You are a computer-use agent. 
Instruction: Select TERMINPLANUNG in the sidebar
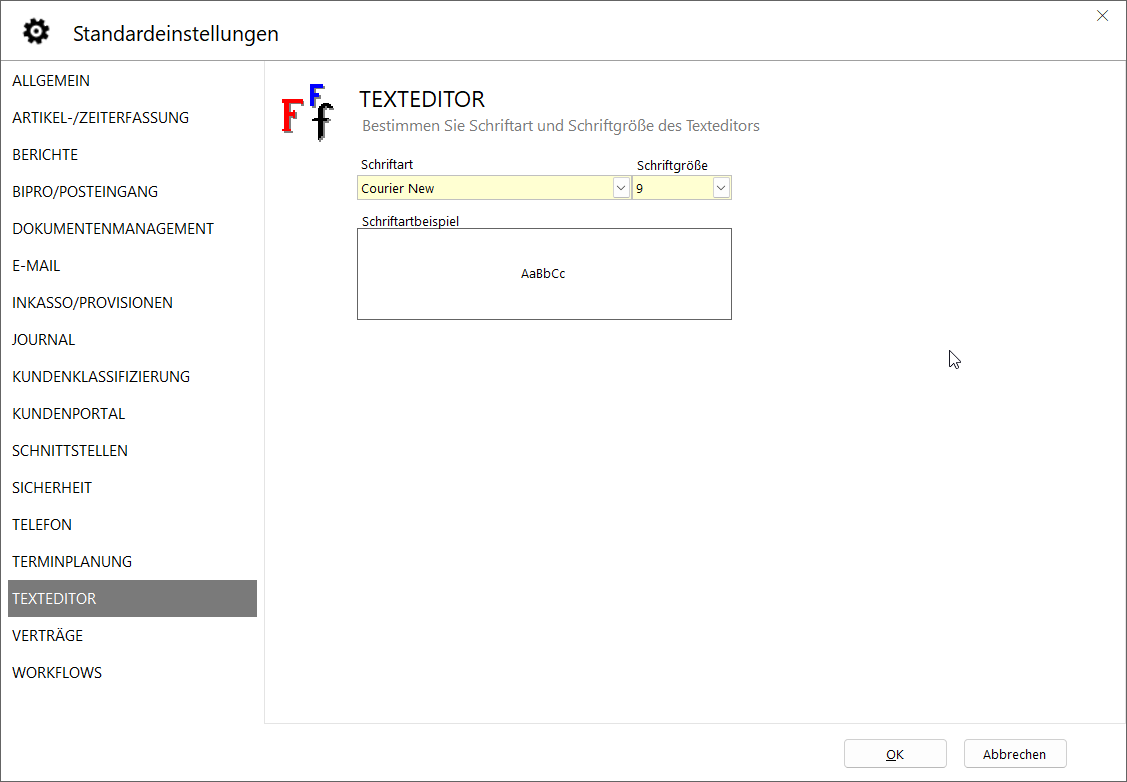(x=72, y=562)
